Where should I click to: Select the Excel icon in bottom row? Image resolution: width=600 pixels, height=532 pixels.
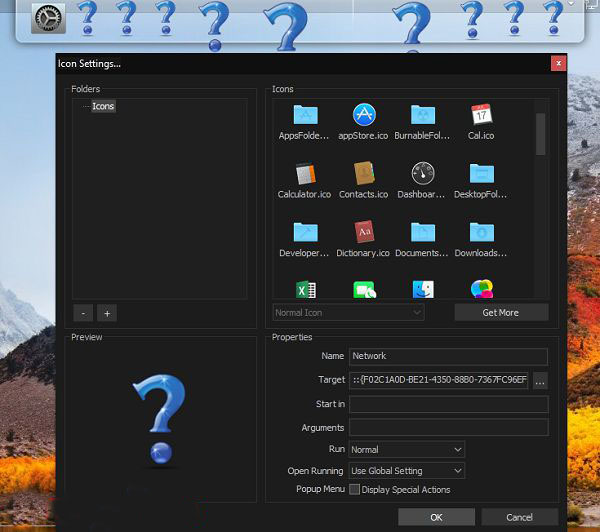tap(305, 290)
